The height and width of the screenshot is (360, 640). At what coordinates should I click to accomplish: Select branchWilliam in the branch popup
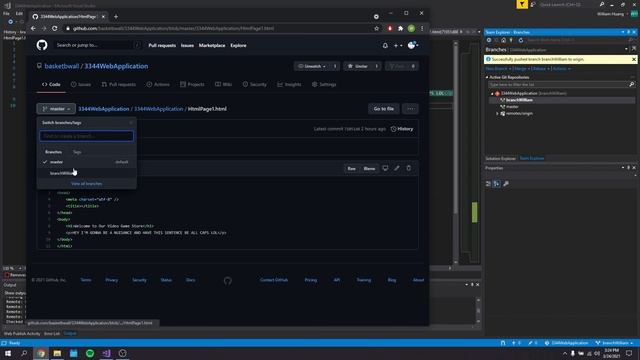(87, 173)
